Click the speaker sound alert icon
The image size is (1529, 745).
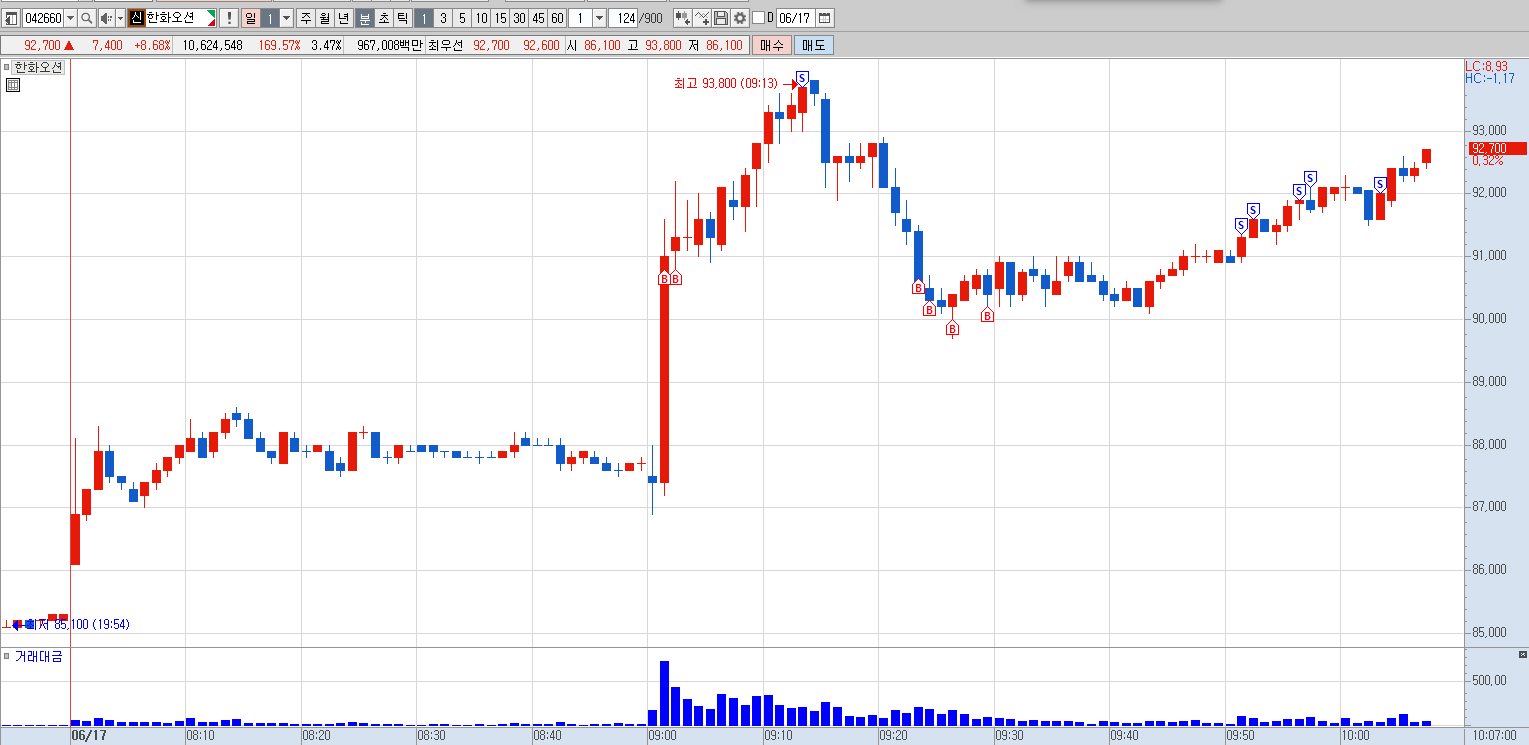(106, 18)
